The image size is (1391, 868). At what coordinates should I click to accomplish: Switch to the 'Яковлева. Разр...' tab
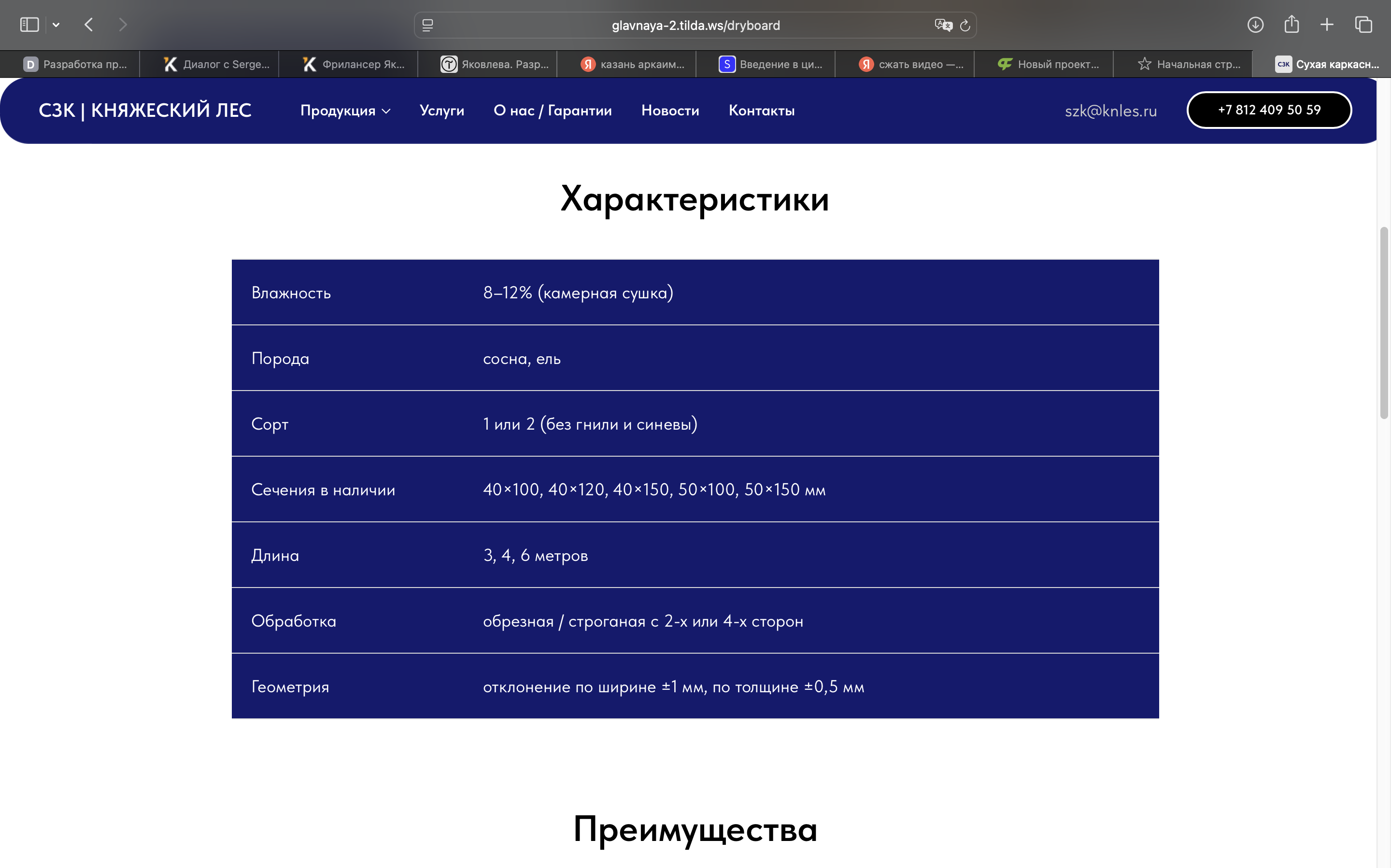[487, 64]
